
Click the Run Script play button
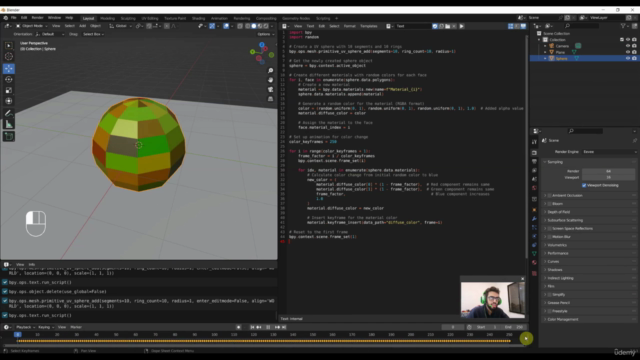coord(462,26)
